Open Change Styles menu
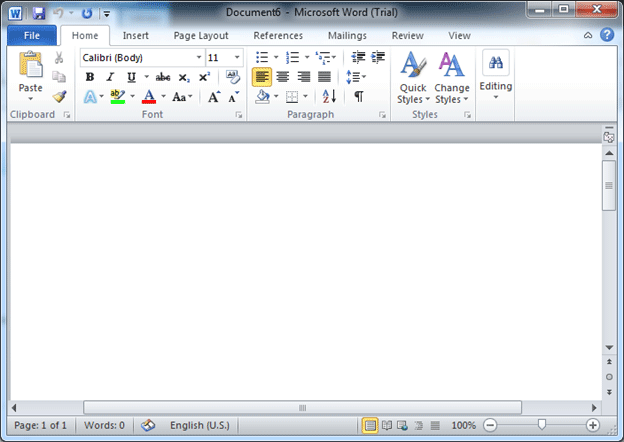Viewport: 624px width, 442px height. pos(452,78)
